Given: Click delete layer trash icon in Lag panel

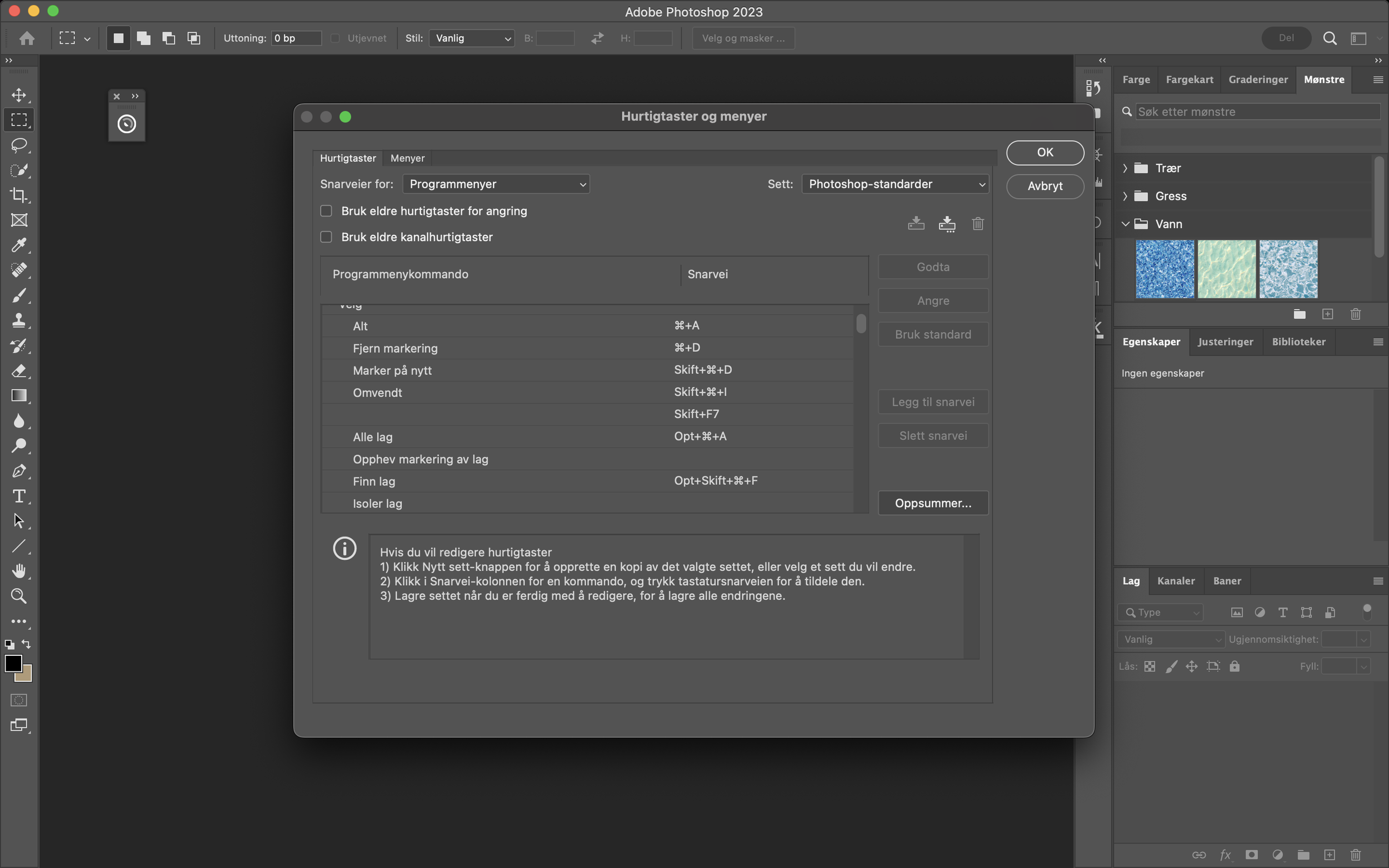Looking at the screenshot, I should coord(1356,855).
